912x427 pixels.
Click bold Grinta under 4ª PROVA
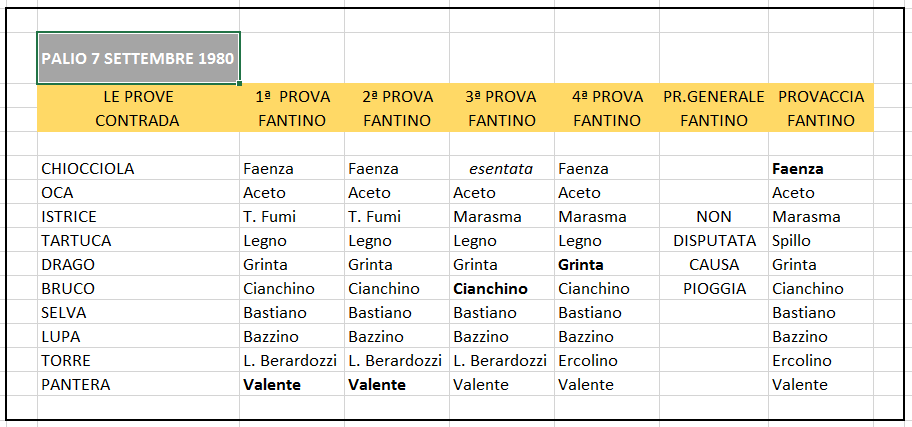pyautogui.click(x=580, y=265)
